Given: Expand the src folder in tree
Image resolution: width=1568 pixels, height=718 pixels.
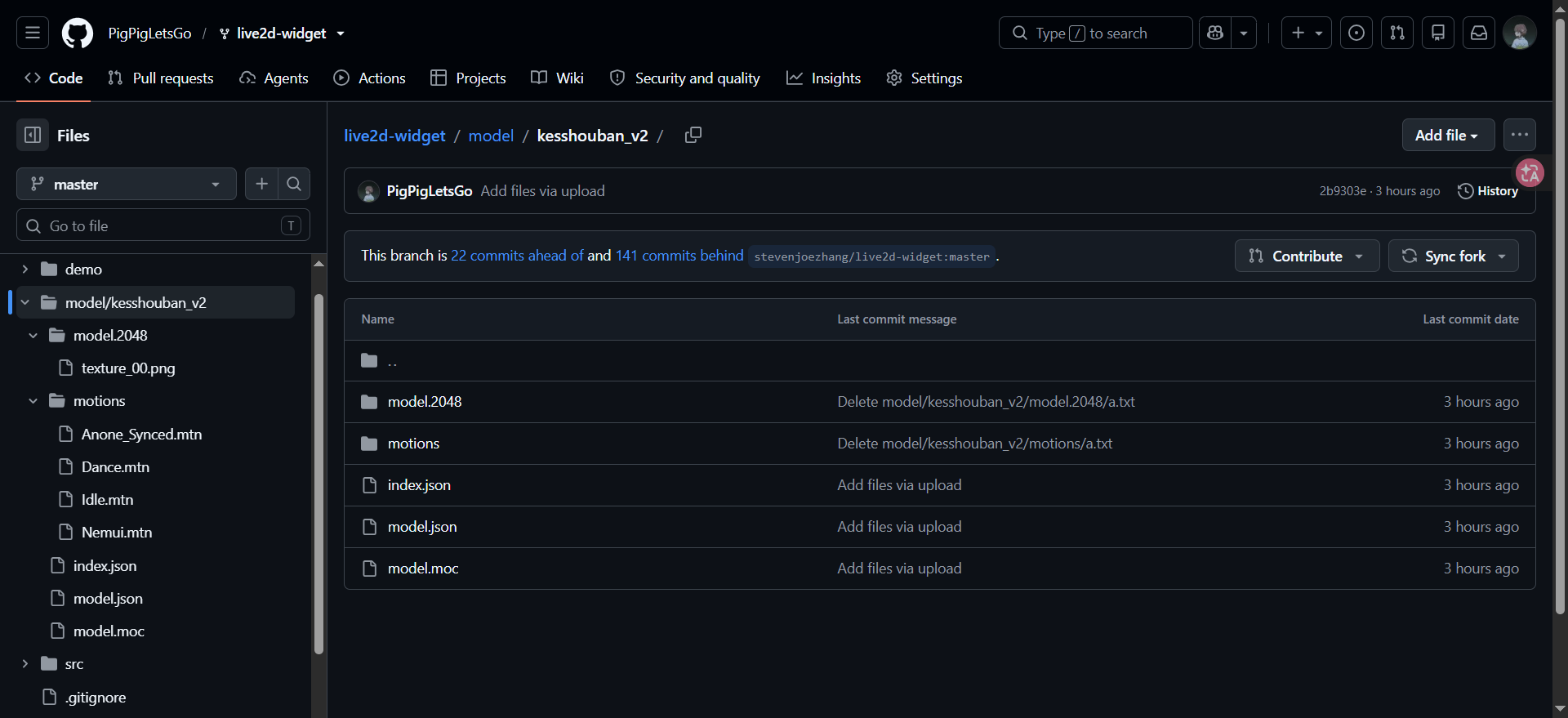Looking at the screenshot, I should click(24, 663).
